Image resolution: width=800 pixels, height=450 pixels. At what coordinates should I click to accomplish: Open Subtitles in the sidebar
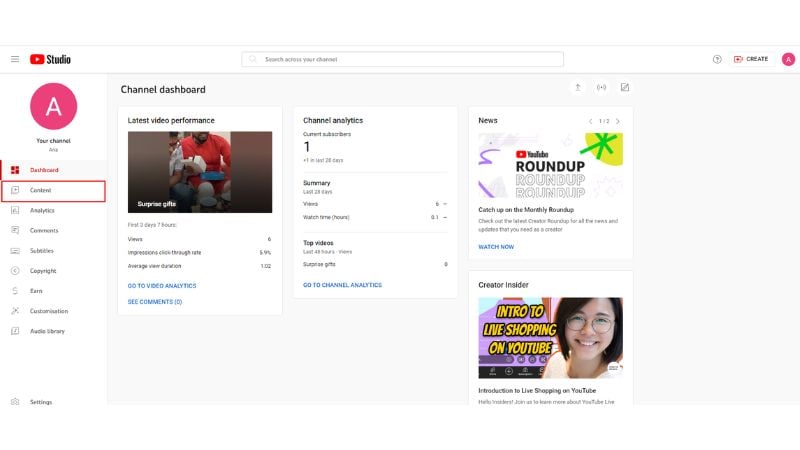[54, 251]
